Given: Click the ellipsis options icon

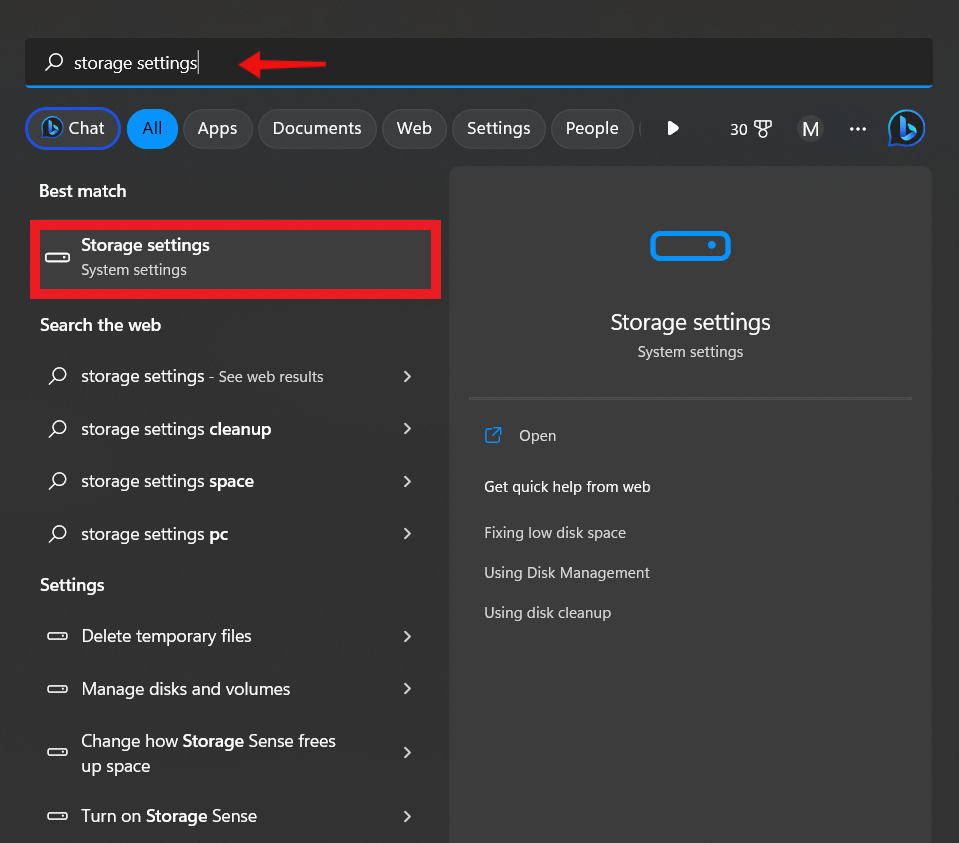Looking at the screenshot, I should tap(857, 128).
